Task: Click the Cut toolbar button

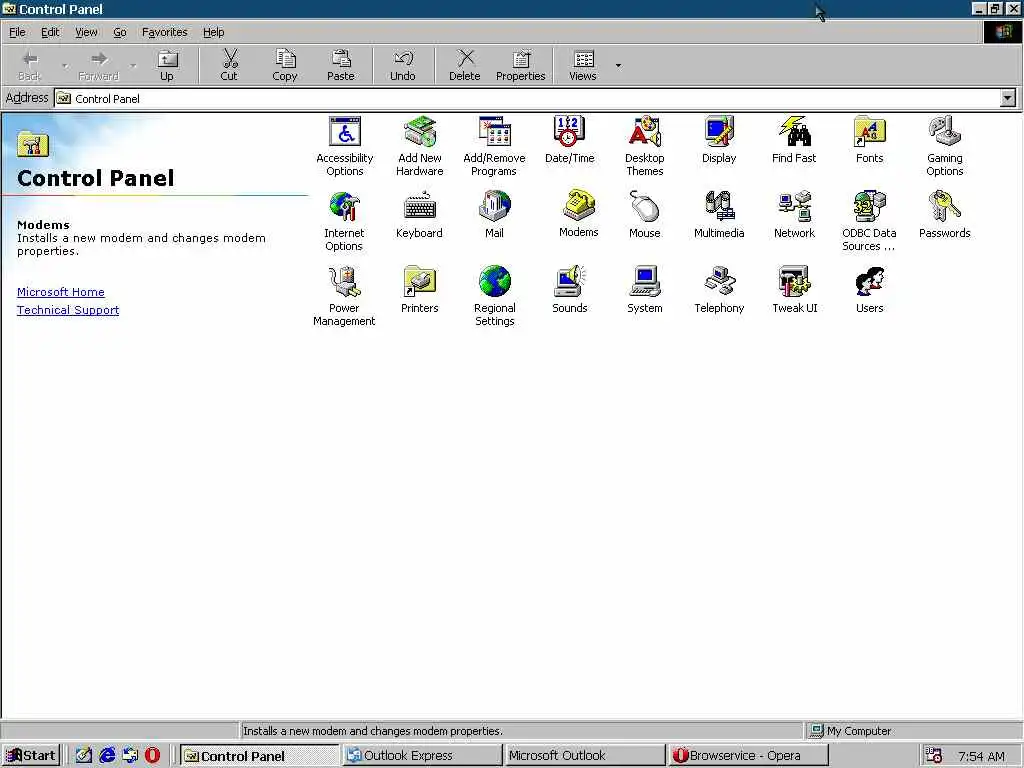Action: (x=229, y=65)
